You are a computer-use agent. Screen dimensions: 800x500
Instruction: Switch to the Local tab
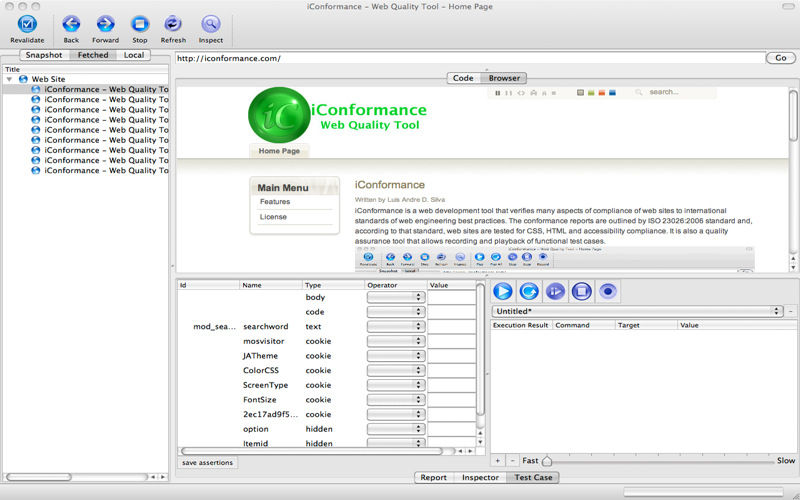click(134, 55)
